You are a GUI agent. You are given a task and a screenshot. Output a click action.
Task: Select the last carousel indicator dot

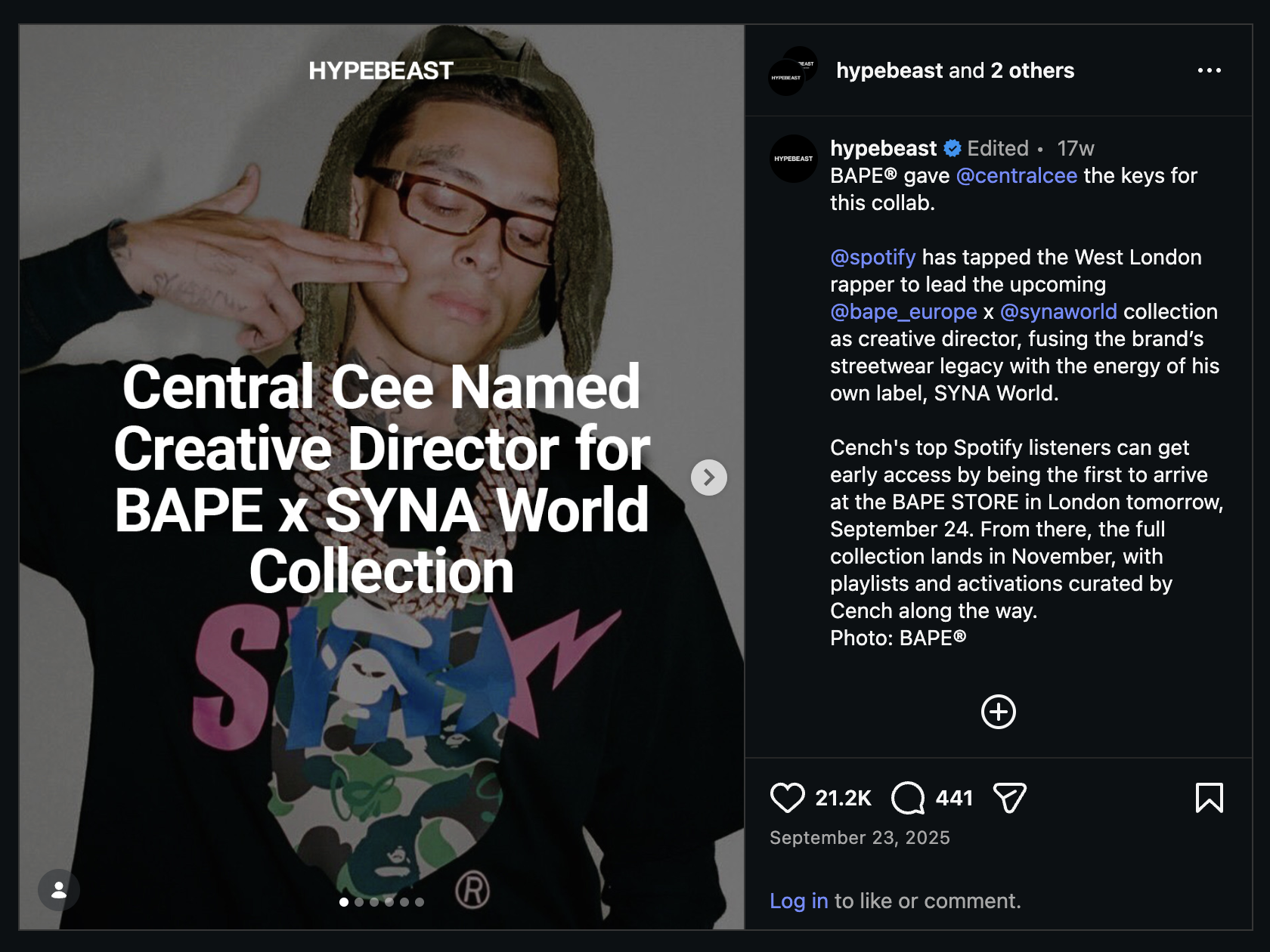click(x=420, y=902)
